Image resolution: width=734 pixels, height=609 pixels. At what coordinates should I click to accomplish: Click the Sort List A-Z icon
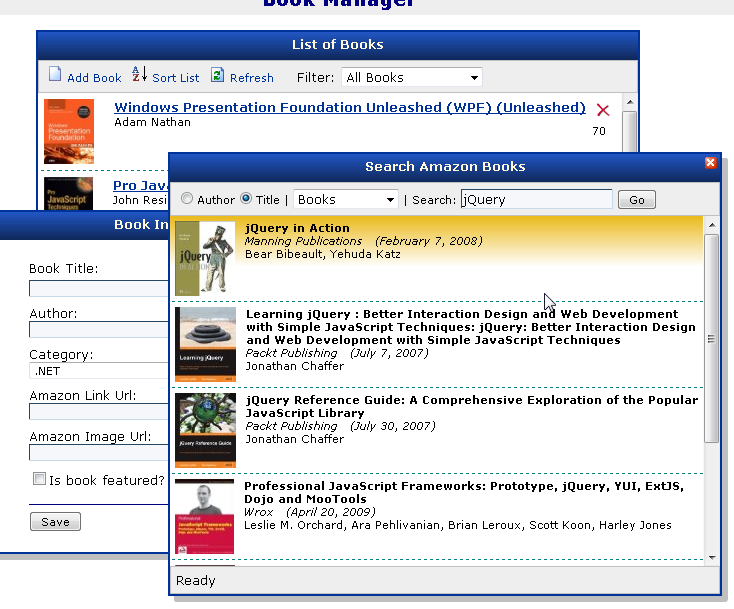point(139,75)
